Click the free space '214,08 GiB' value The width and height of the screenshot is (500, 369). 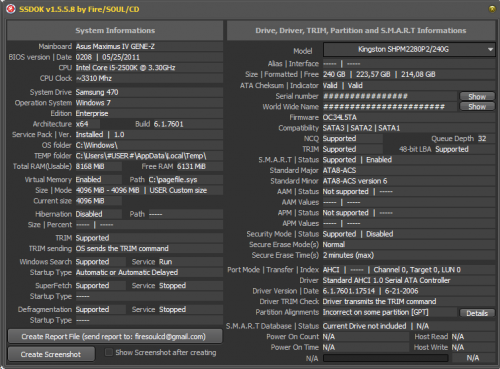pos(418,74)
